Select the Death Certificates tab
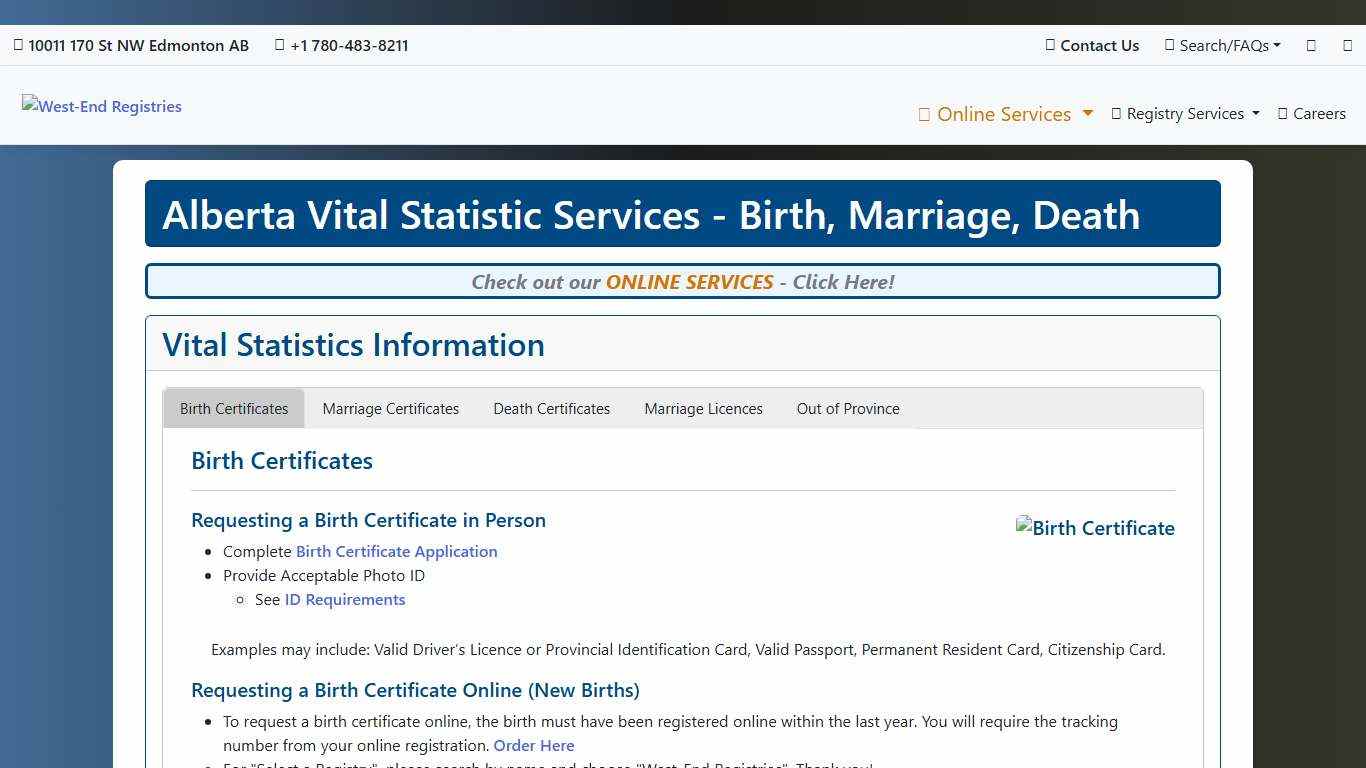The height and width of the screenshot is (768, 1366). click(551, 408)
